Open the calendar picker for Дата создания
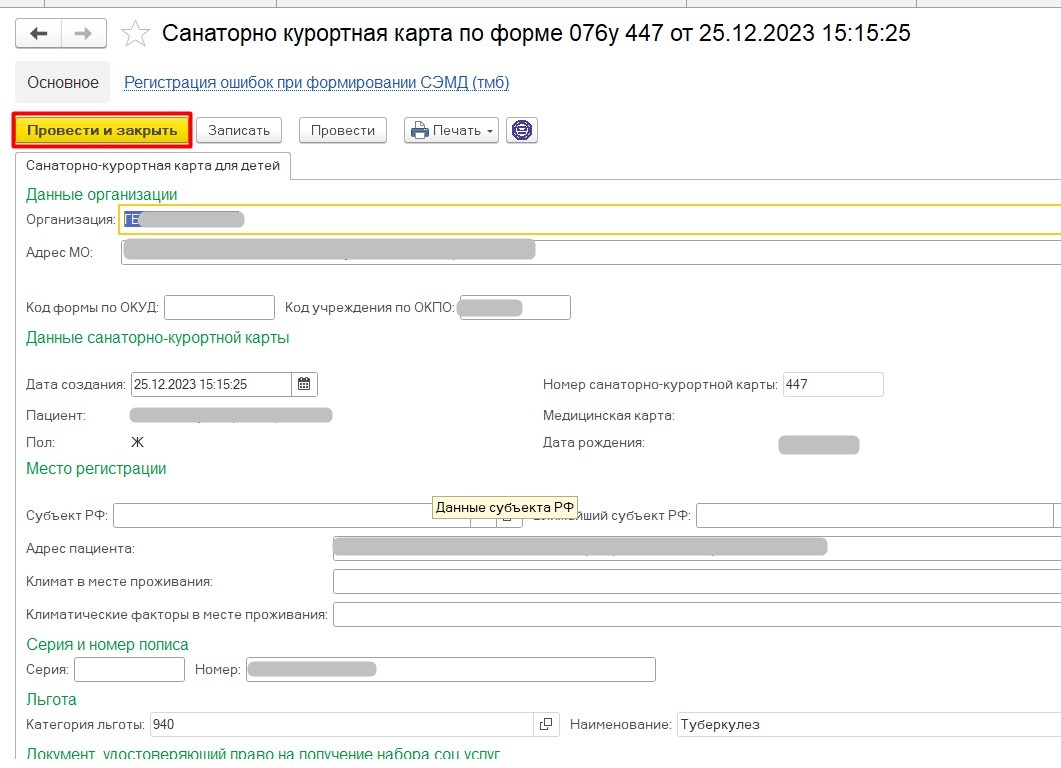The width and height of the screenshot is (1061, 768). [x=305, y=384]
